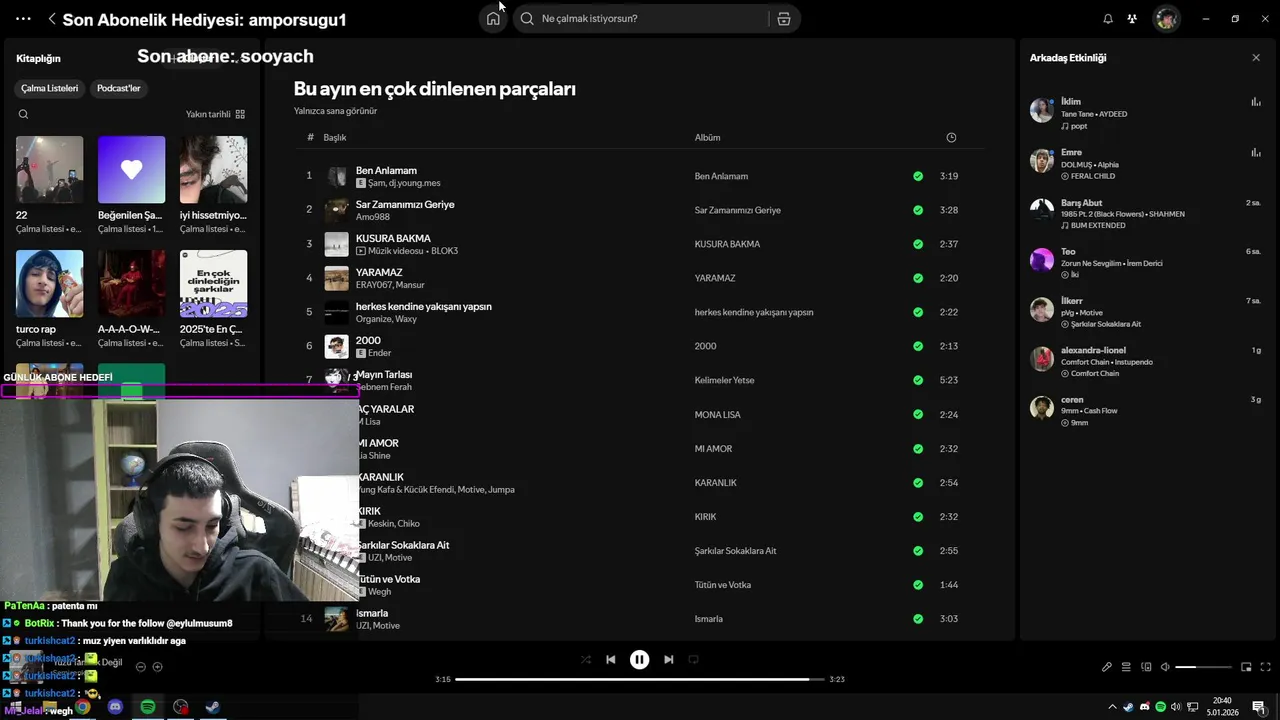Toggle liked checkmark for Ben Anlamam
This screenshot has width=1280, height=720.
918,176
